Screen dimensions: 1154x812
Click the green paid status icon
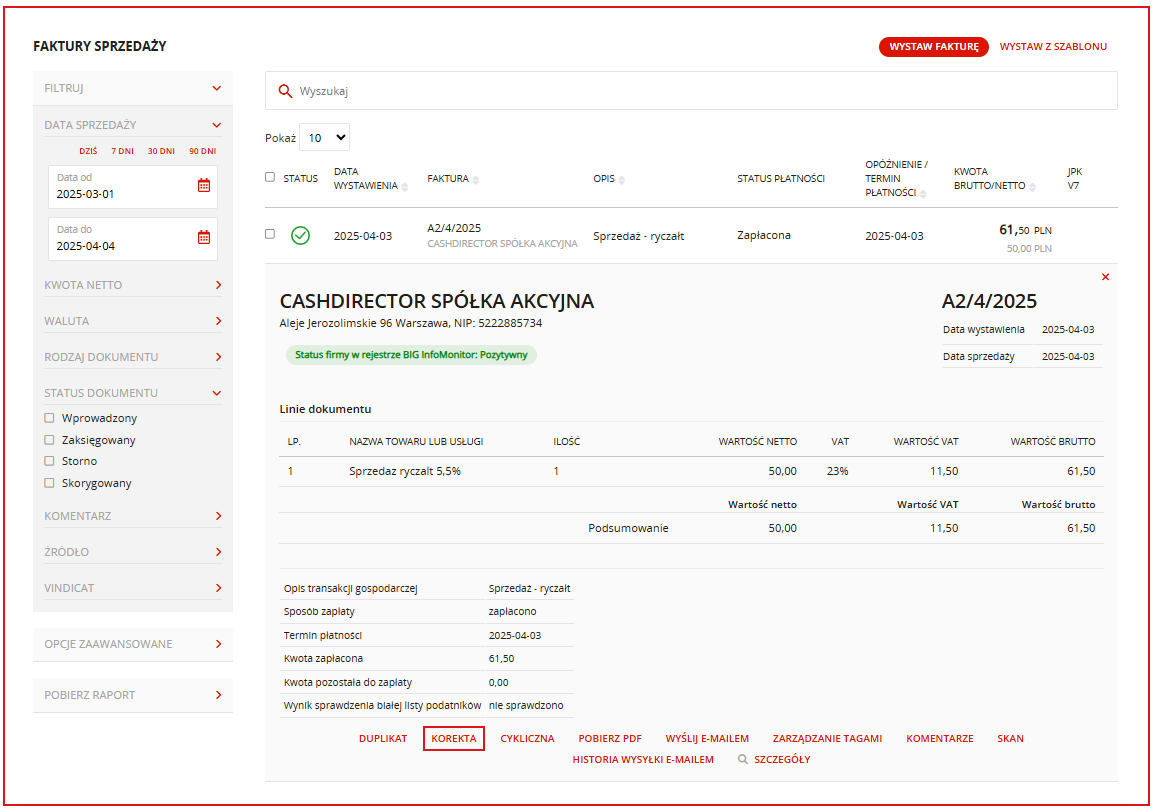point(300,236)
